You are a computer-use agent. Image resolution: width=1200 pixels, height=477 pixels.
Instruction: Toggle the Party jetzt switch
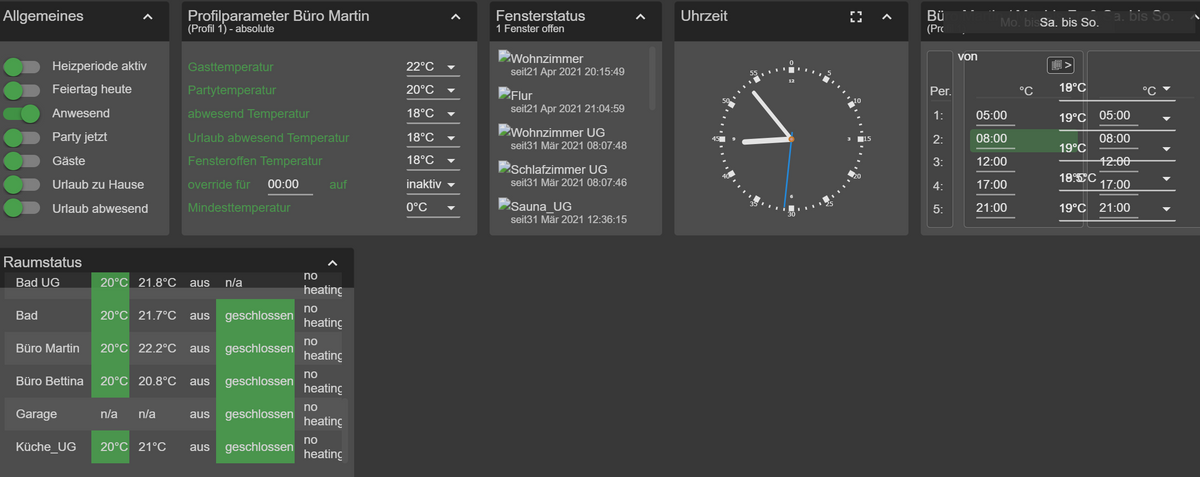pos(22,137)
